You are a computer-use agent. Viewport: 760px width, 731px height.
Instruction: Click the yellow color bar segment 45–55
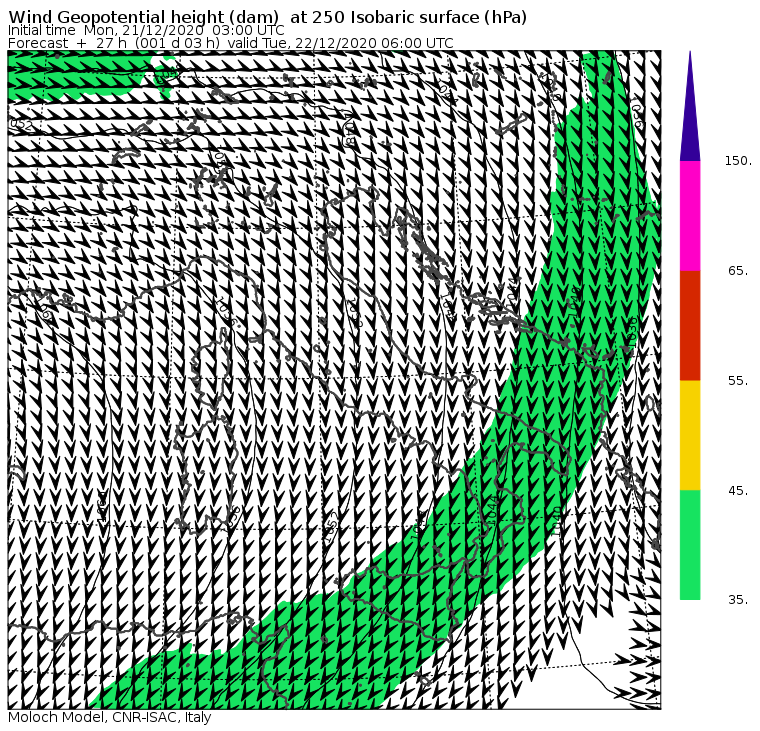[x=690, y=435]
